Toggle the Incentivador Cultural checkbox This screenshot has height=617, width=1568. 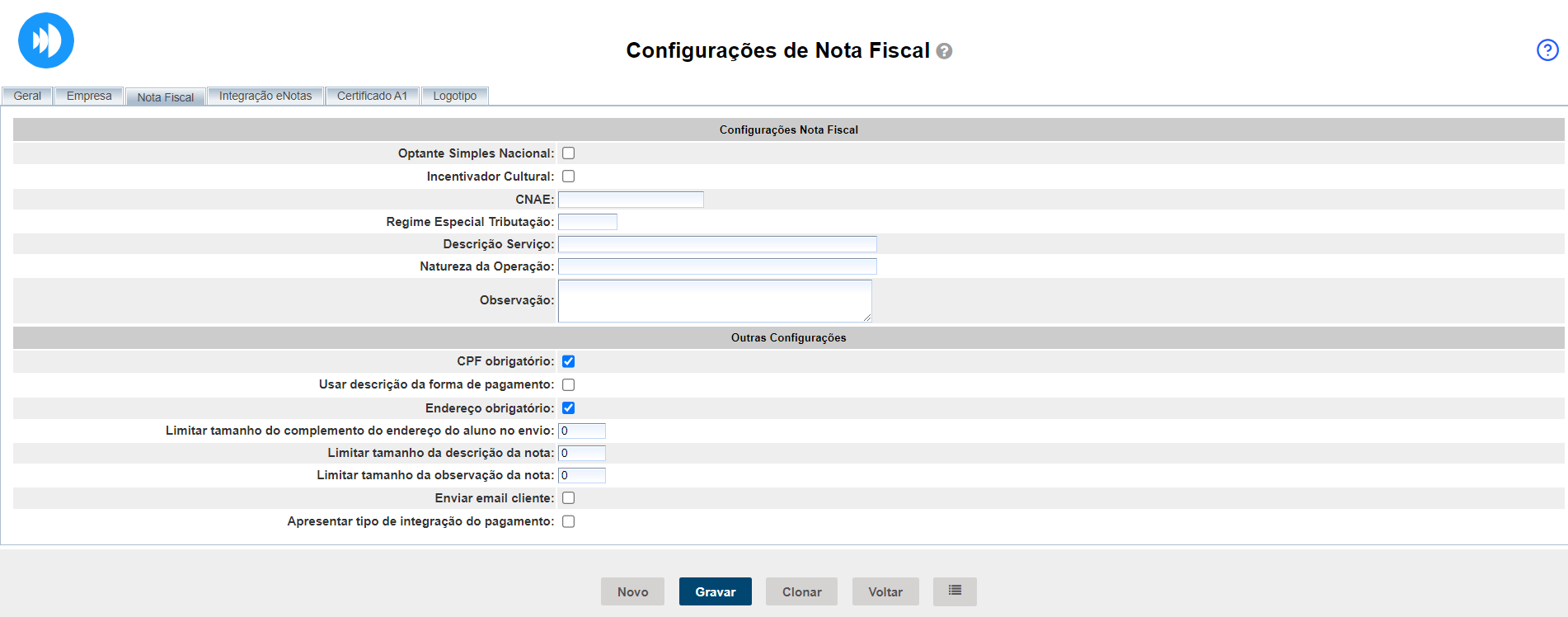pyautogui.click(x=568, y=177)
